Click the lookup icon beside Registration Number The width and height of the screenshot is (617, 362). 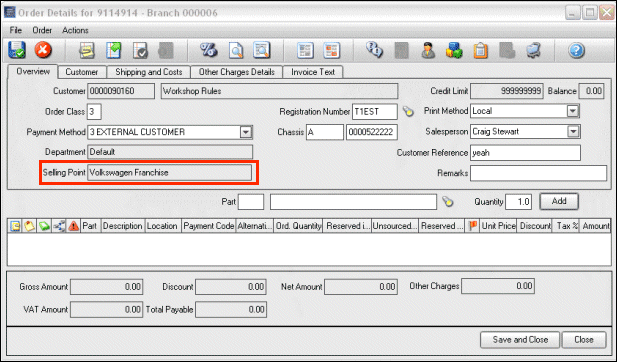click(408, 112)
